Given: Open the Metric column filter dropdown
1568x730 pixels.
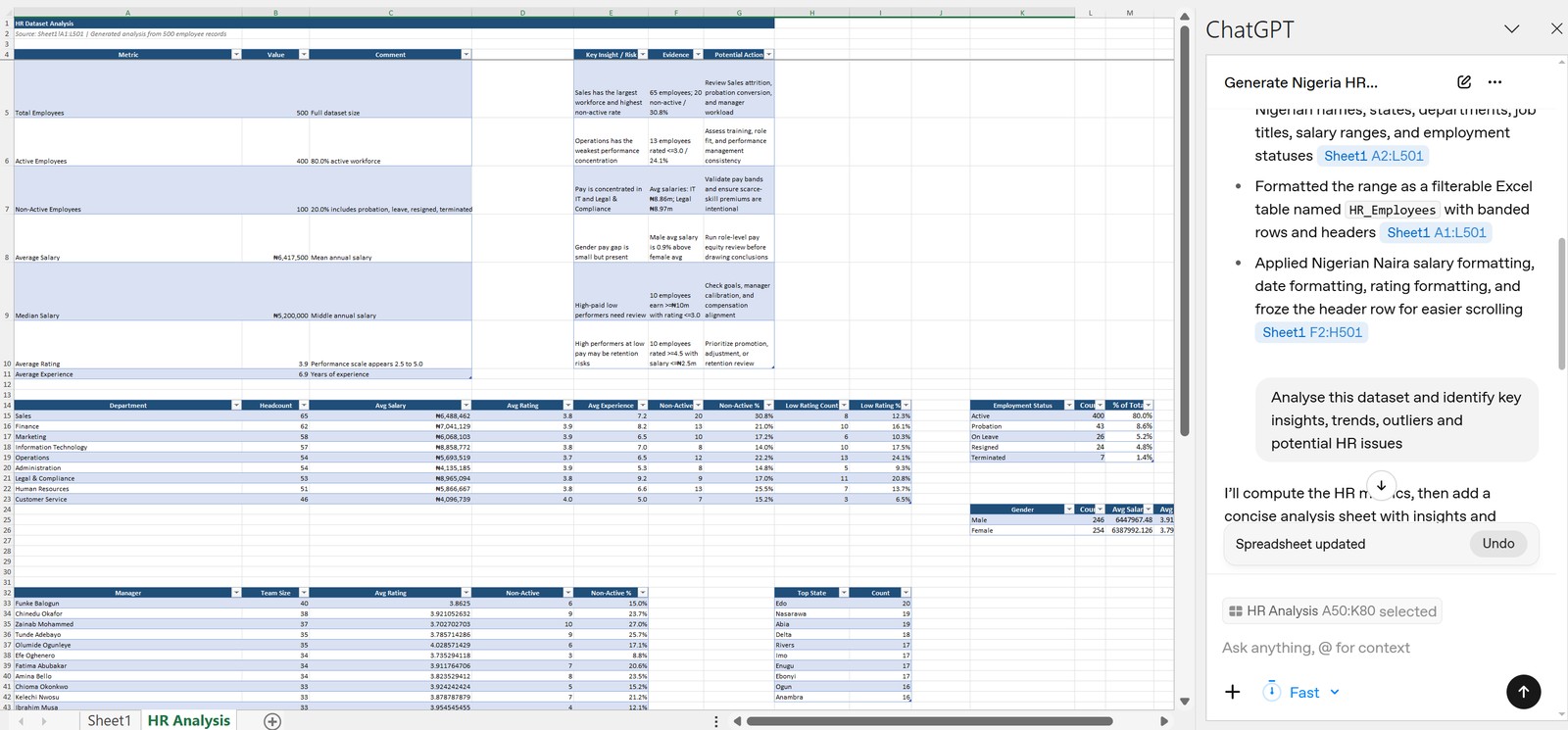Looking at the screenshot, I should (x=236, y=54).
